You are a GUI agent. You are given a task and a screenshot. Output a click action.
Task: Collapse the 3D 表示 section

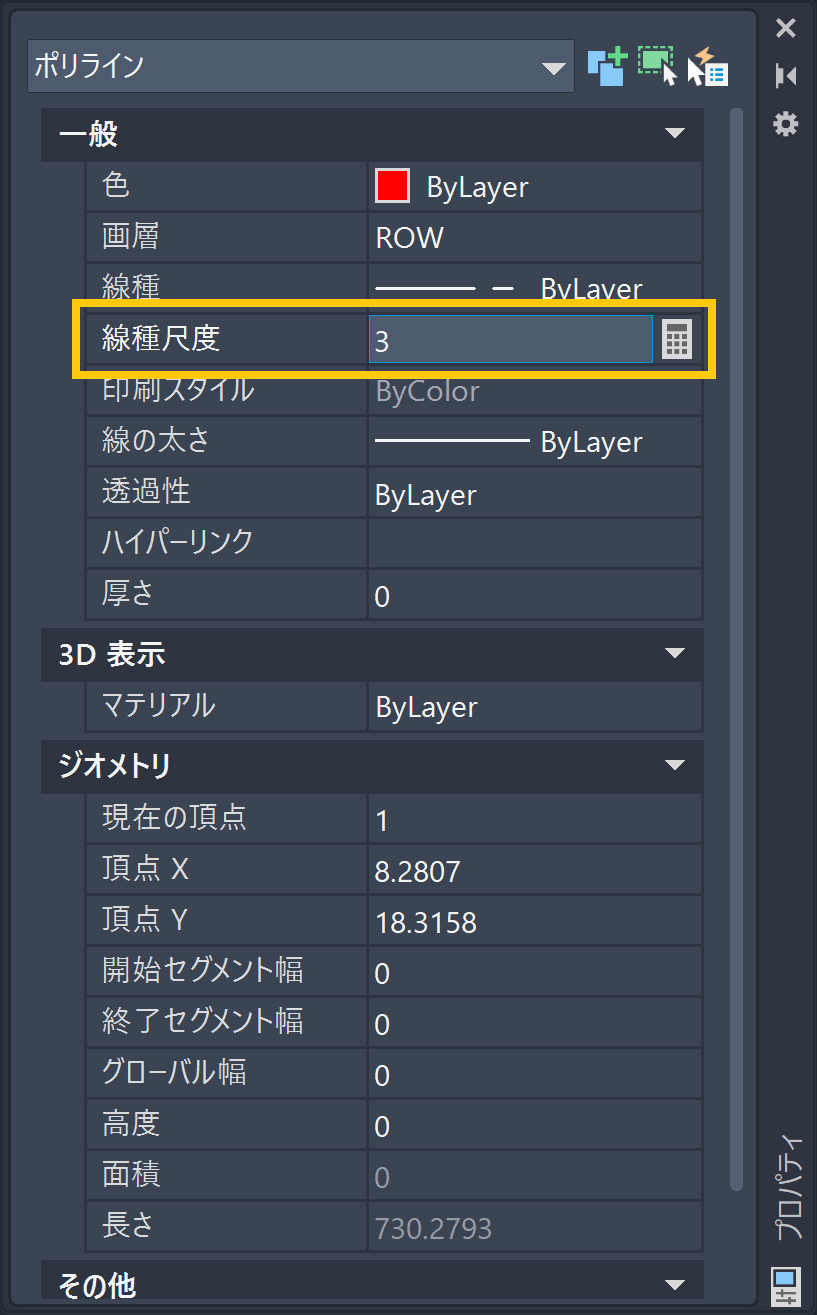[x=675, y=654]
